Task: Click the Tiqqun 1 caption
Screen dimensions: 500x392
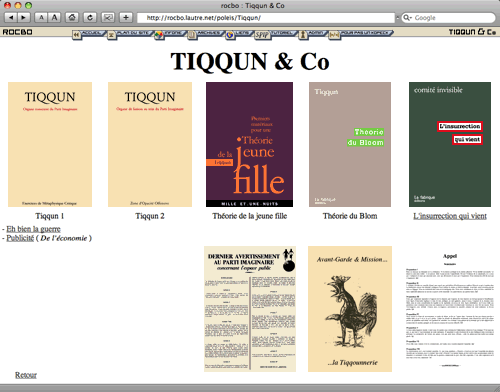Action: (x=50, y=216)
